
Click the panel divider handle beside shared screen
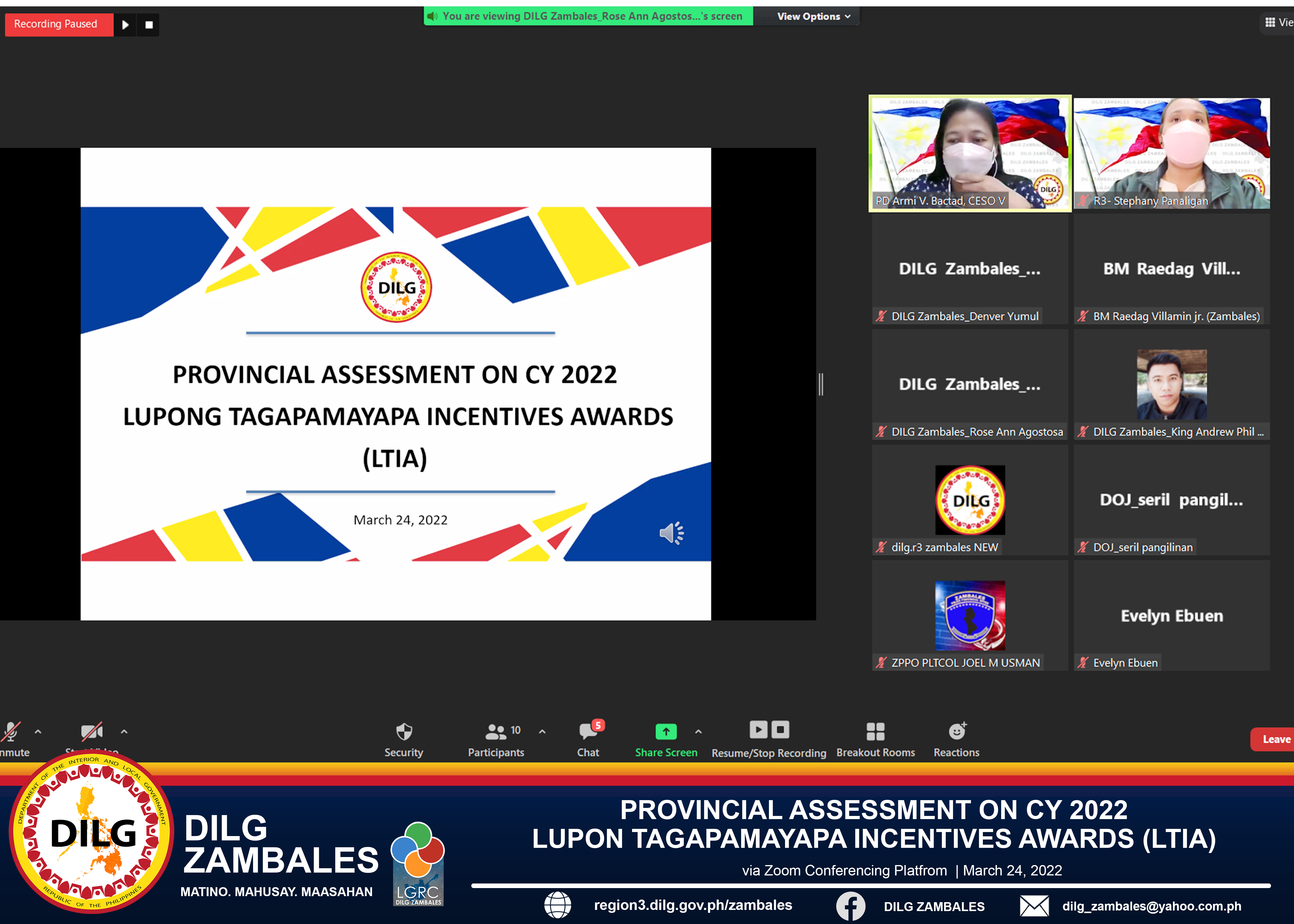pos(821,384)
